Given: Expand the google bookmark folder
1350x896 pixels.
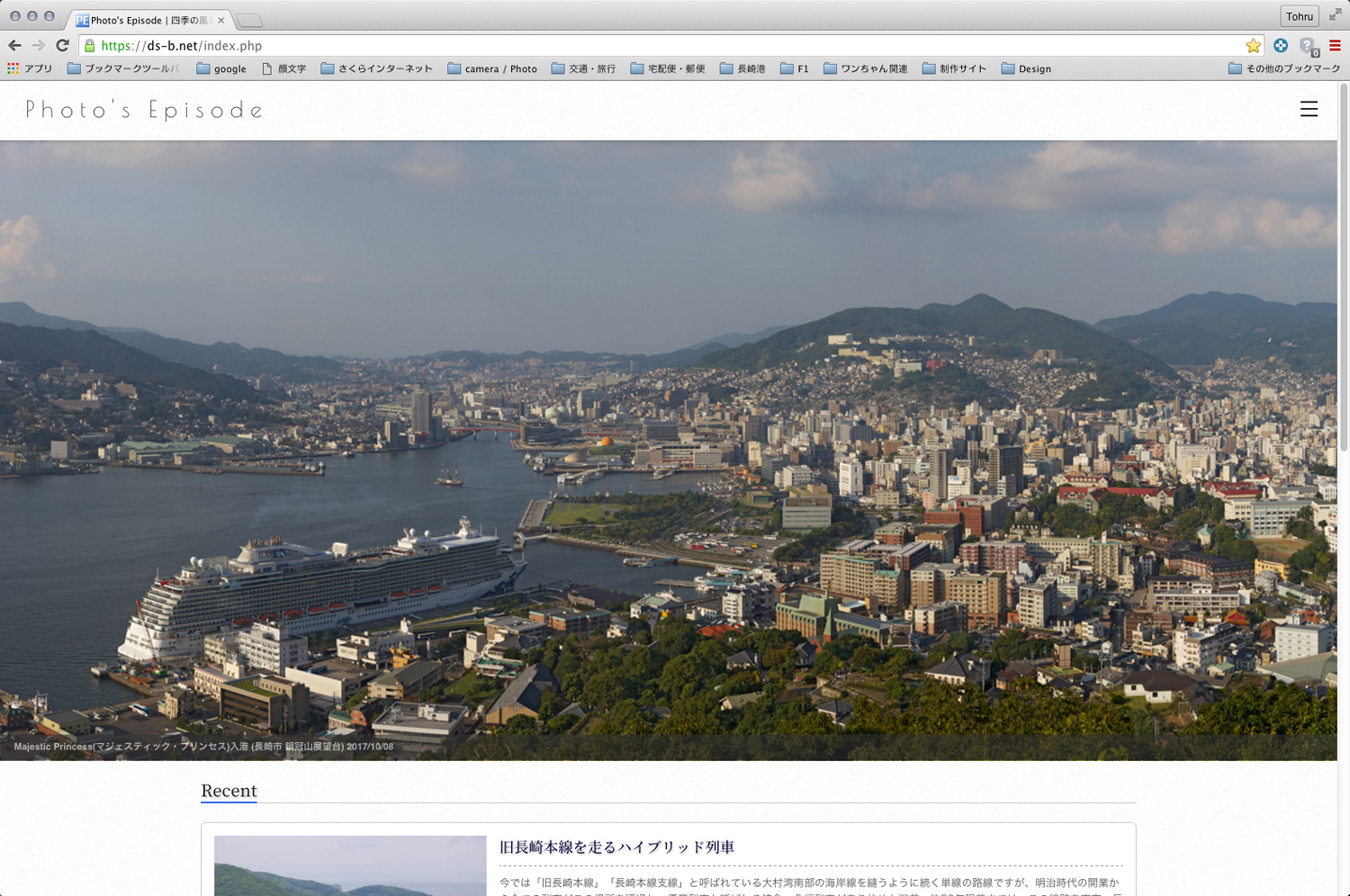Looking at the screenshot, I should click(x=221, y=68).
